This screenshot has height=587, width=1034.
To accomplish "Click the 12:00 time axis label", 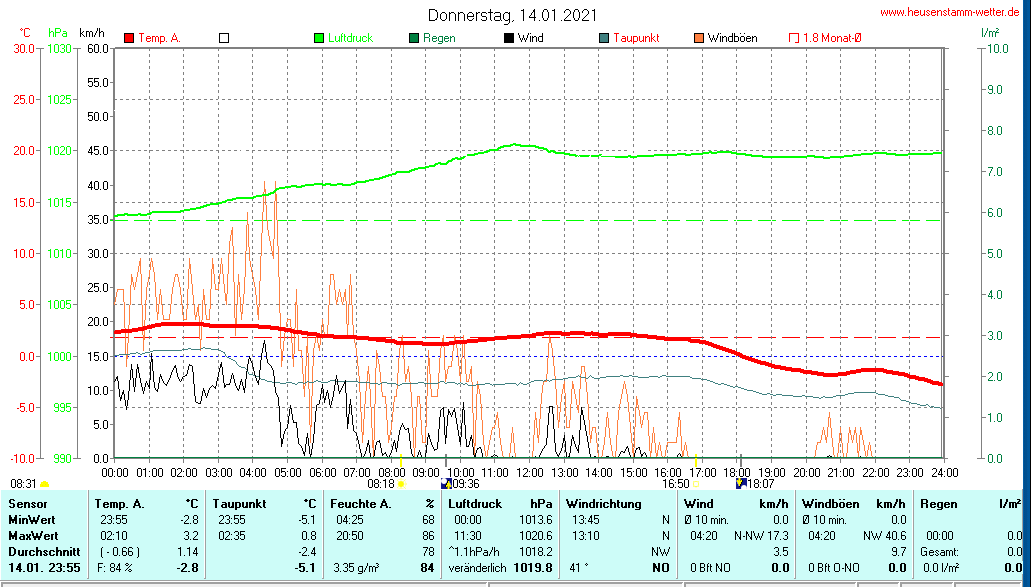I will point(530,473).
